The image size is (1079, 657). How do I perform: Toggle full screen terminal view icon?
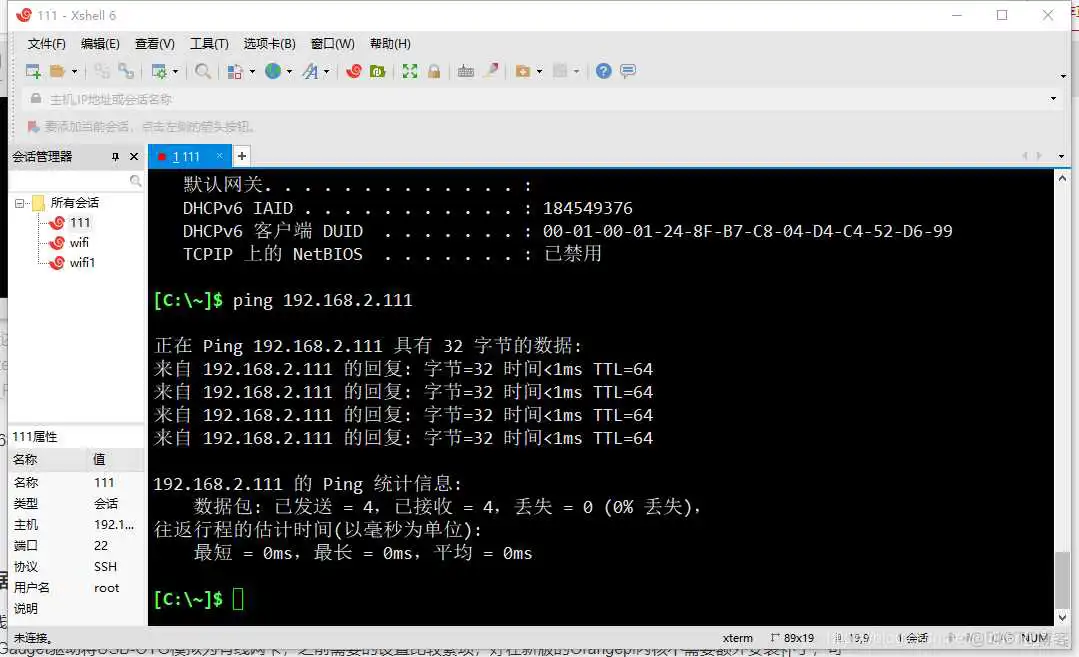(x=410, y=70)
